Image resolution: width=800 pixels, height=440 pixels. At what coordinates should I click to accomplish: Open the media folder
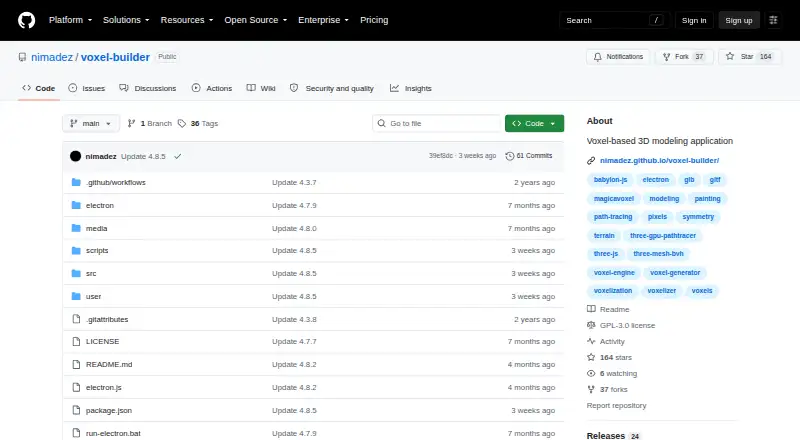(x=96, y=228)
